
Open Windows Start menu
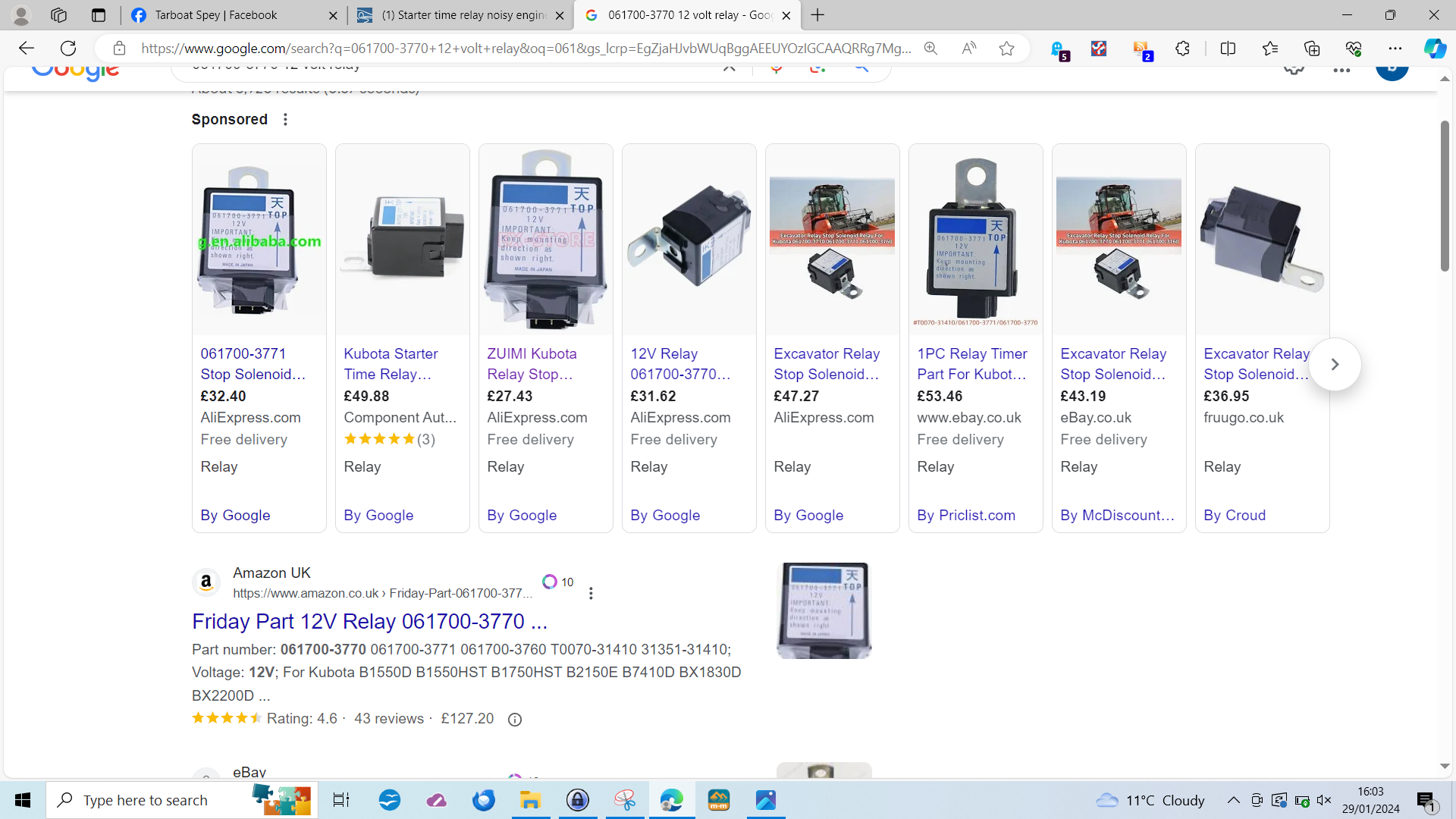coord(23,800)
